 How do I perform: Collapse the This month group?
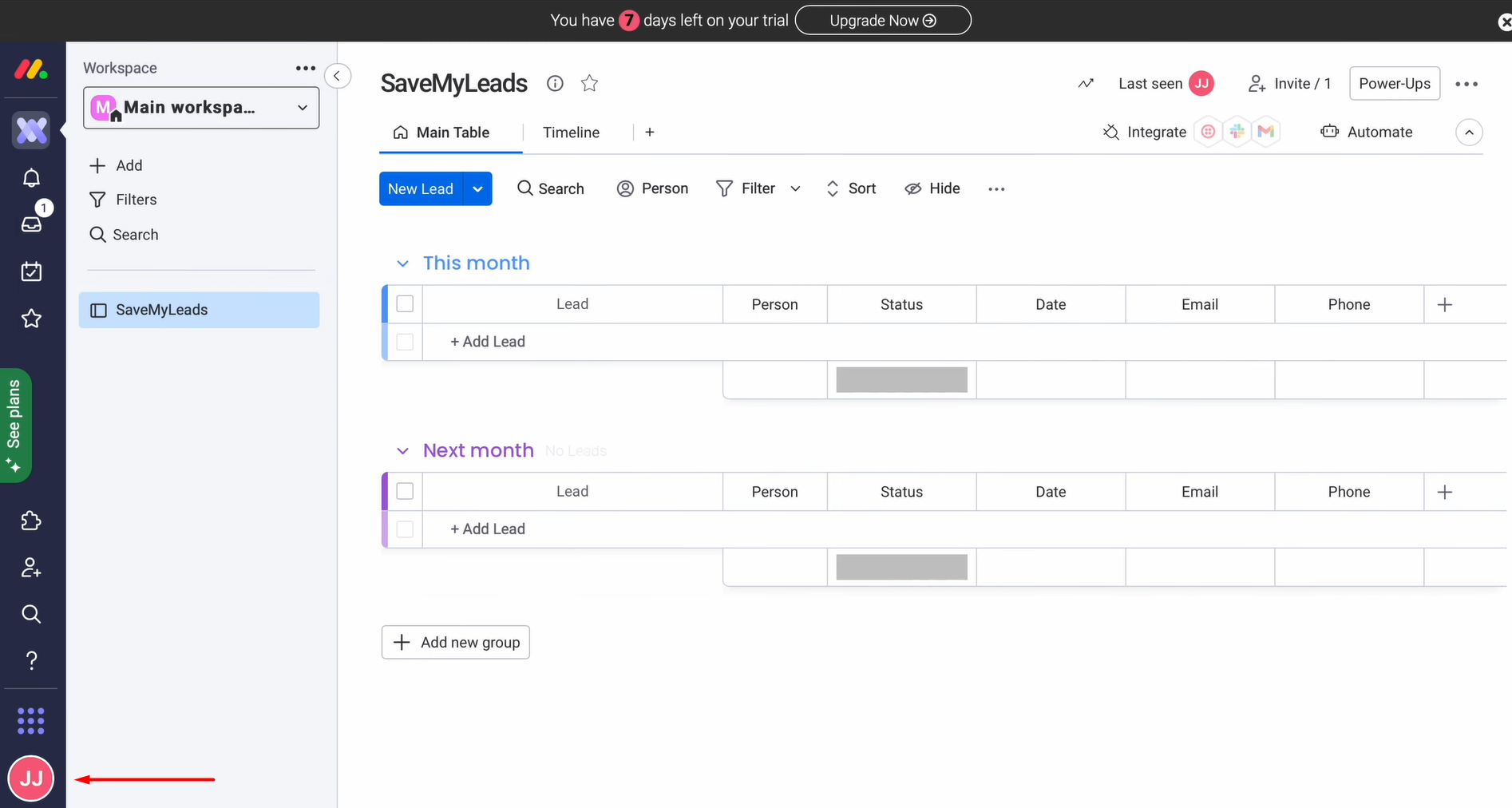coord(402,263)
